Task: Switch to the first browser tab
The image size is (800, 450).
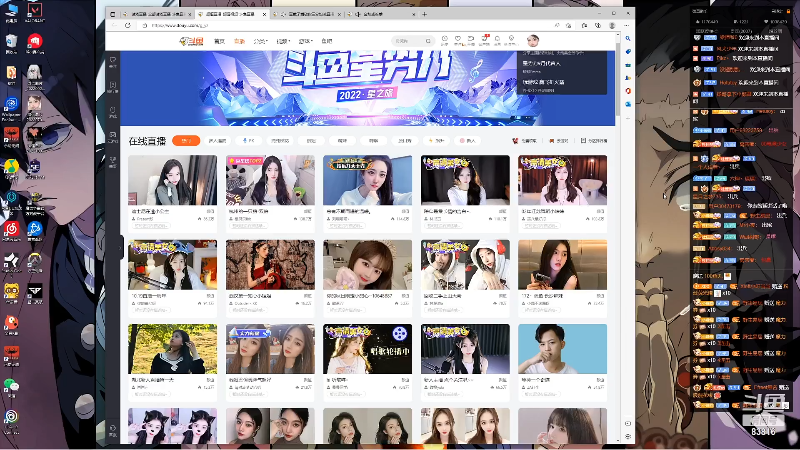Action: [x=157, y=14]
